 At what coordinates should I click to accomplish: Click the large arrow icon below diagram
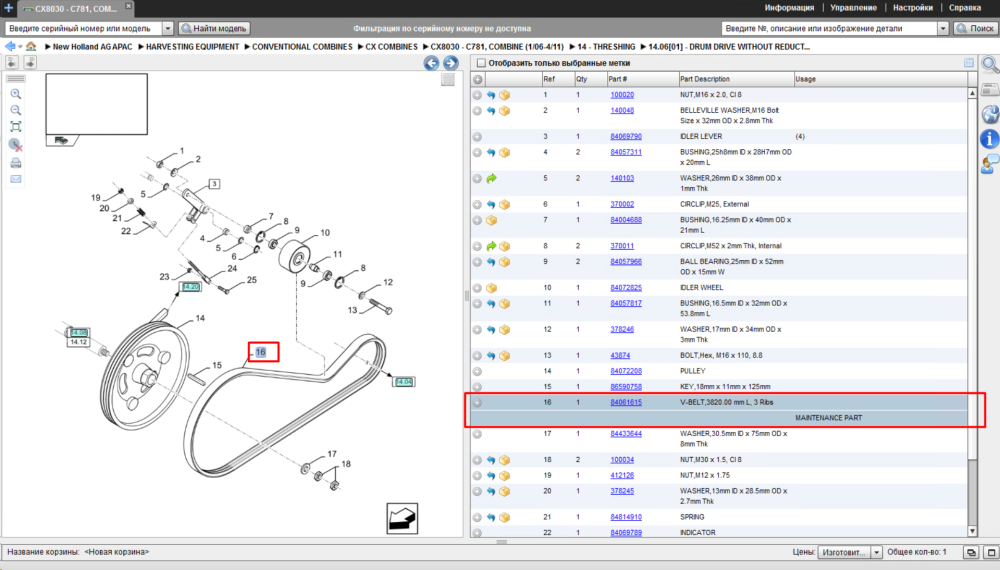tap(402, 518)
